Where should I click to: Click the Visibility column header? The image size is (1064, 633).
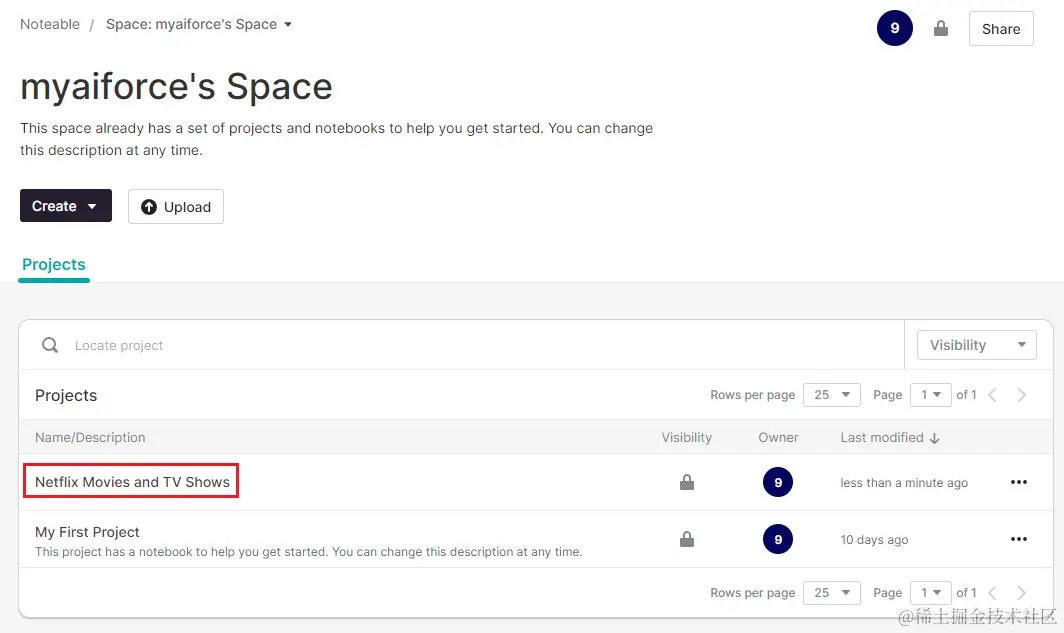click(687, 438)
